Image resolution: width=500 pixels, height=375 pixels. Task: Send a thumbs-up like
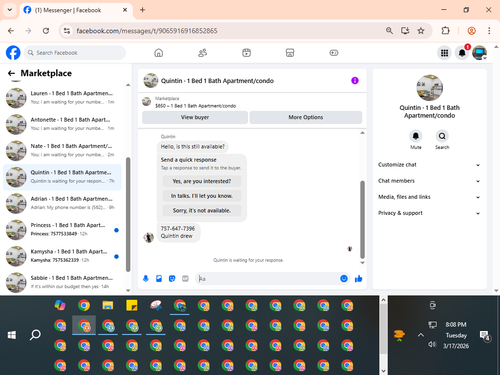tap(358, 279)
